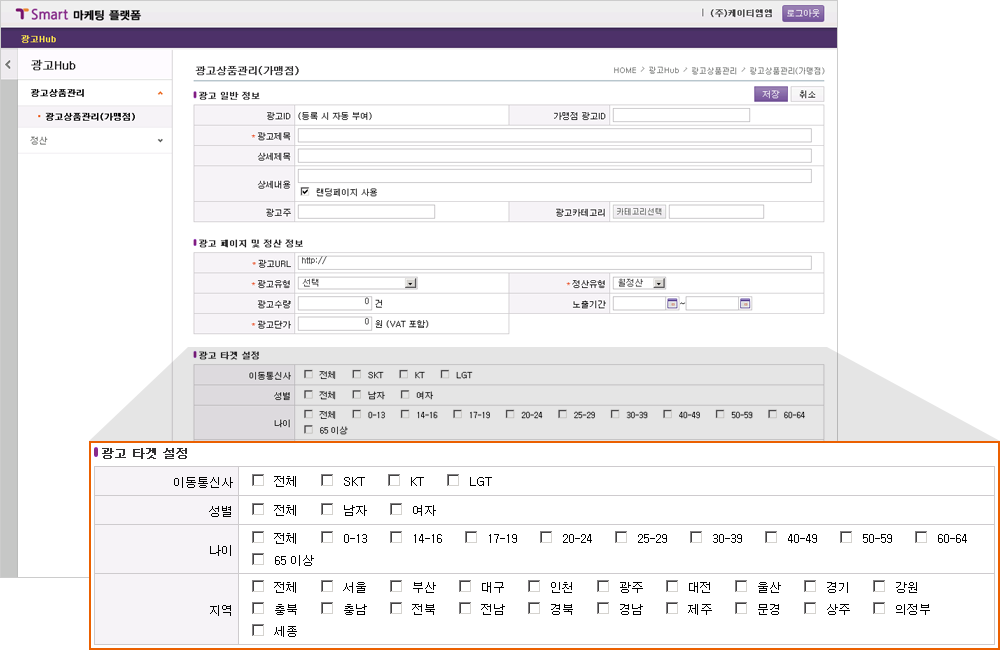Check the 강원 region checkbox
Viewport: 1000px width, 650px height.
click(878, 586)
